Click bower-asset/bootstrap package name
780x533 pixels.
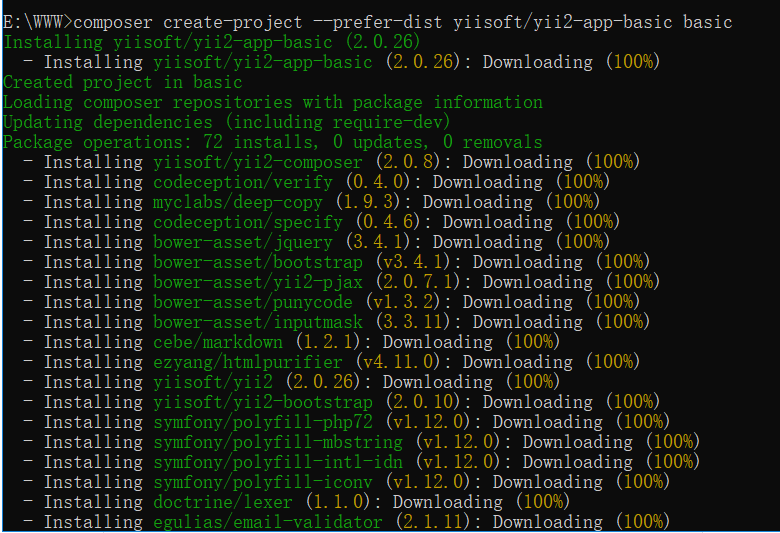coord(258,262)
